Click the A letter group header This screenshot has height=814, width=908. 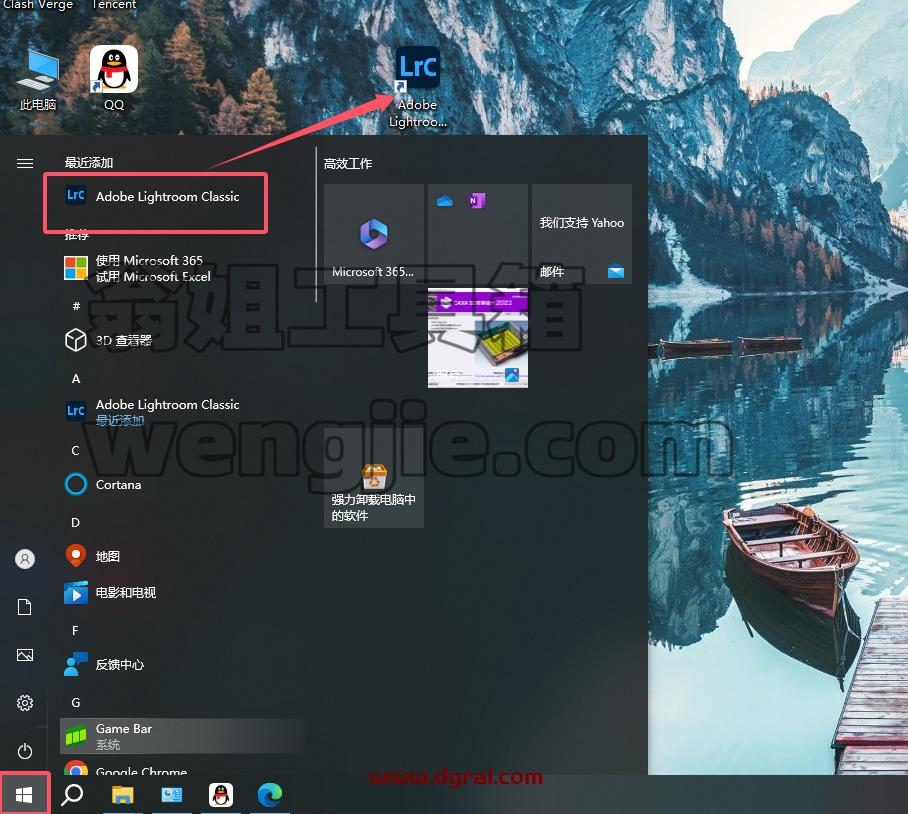pos(76,379)
